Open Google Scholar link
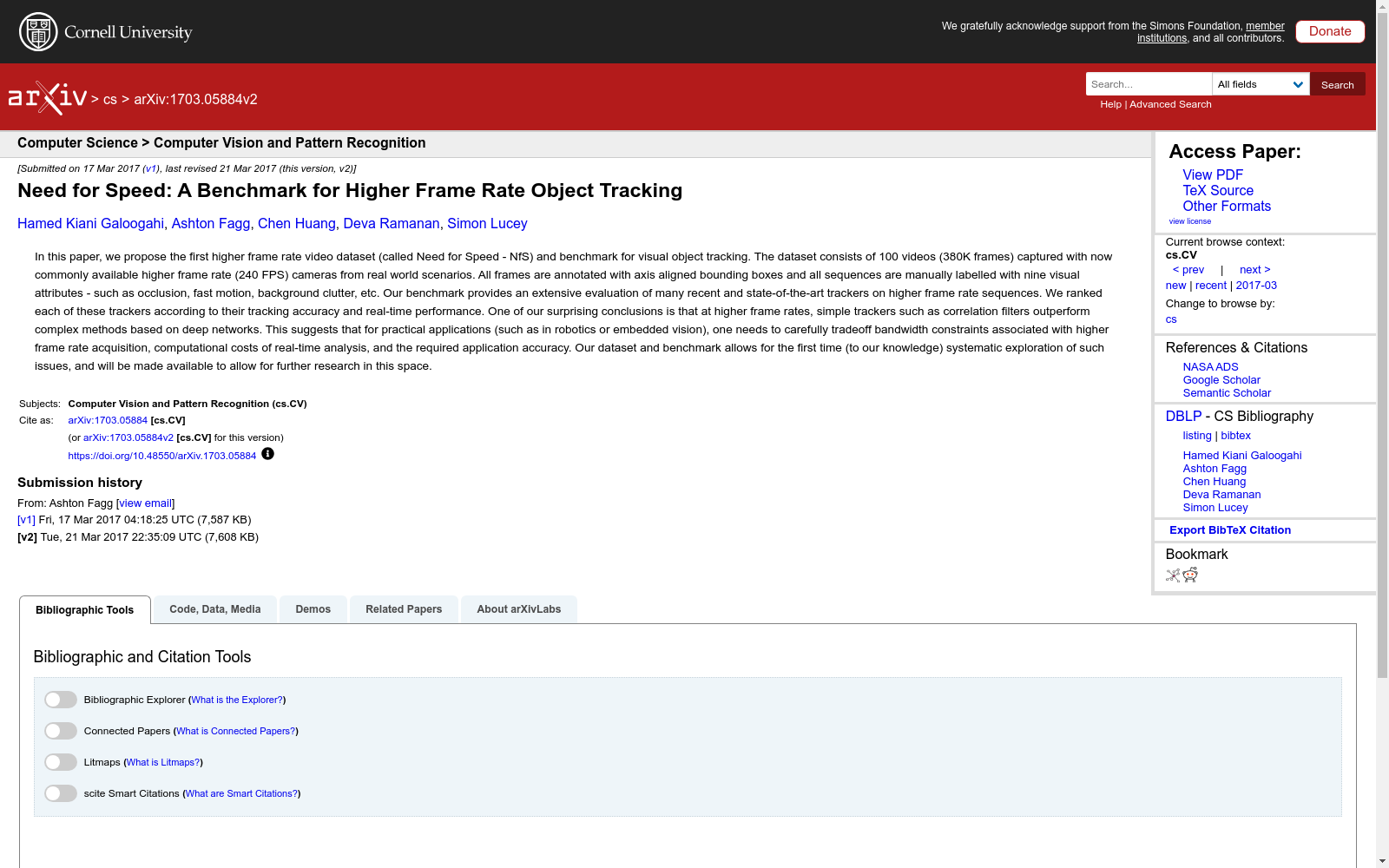 point(1221,380)
